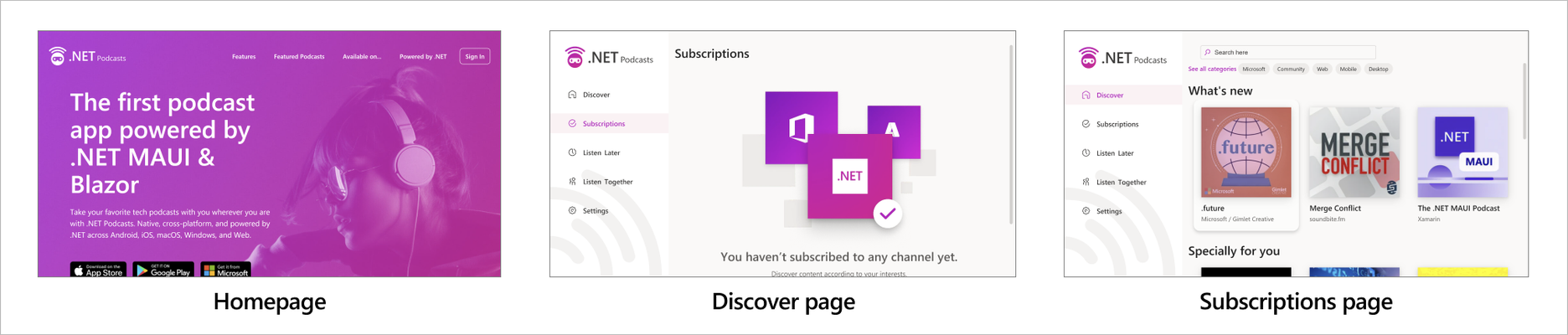The height and width of the screenshot is (335, 1568).
Task: Click 'The .NET MAUI Podcast' title text
Action: [1458, 209]
